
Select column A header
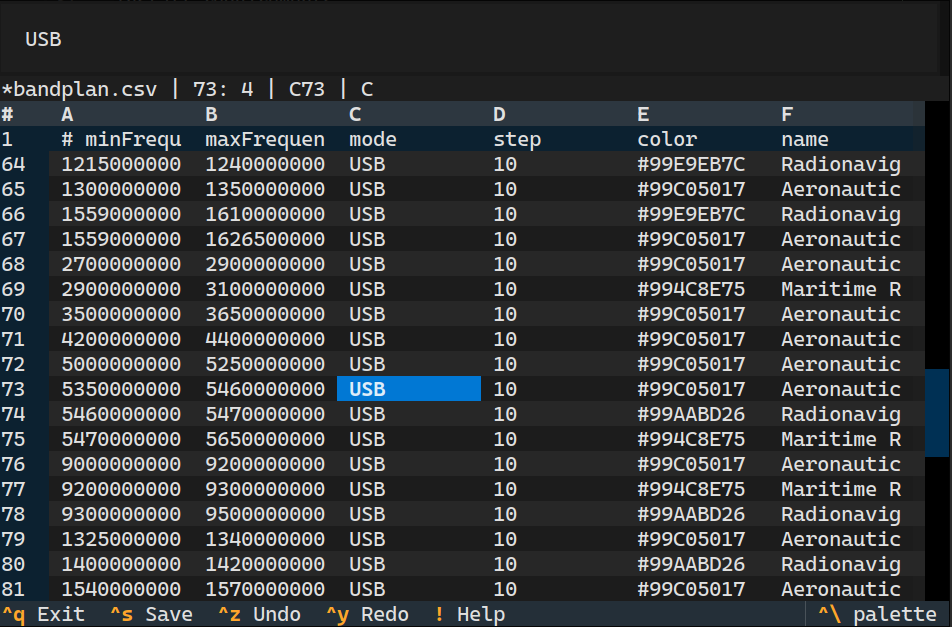pos(68,114)
